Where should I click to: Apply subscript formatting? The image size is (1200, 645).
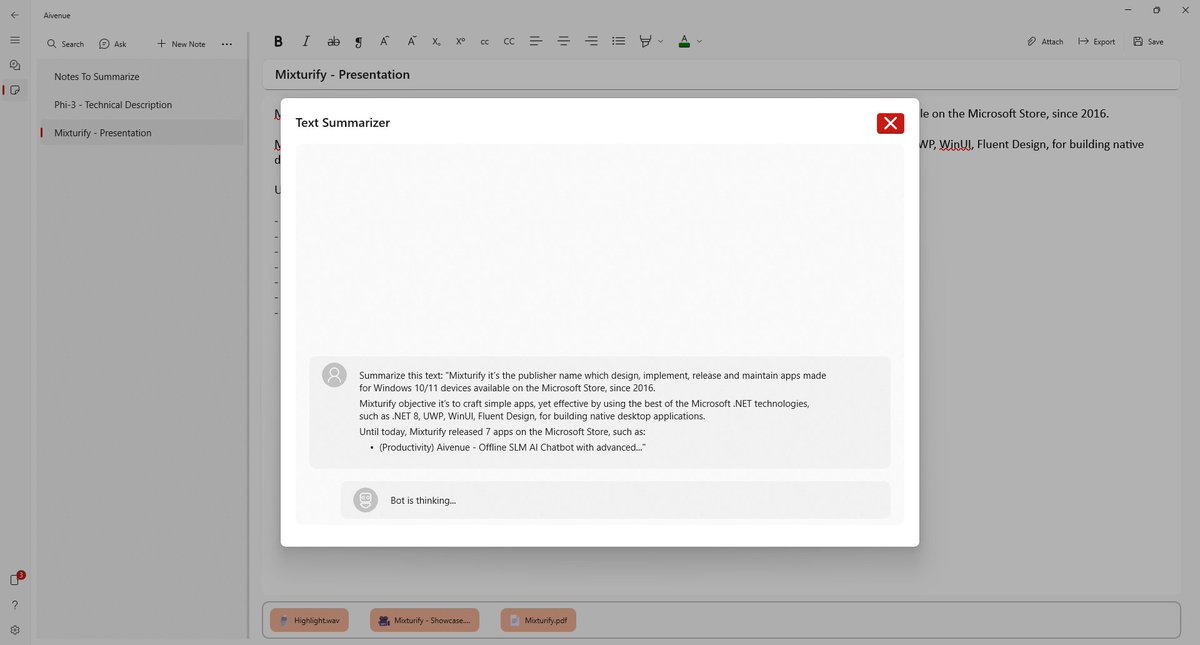pyautogui.click(x=437, y=41)
